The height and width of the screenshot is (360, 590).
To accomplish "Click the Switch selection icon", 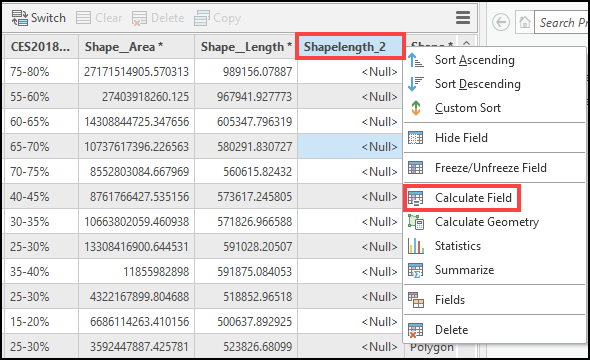I will [x=20, y=18].
